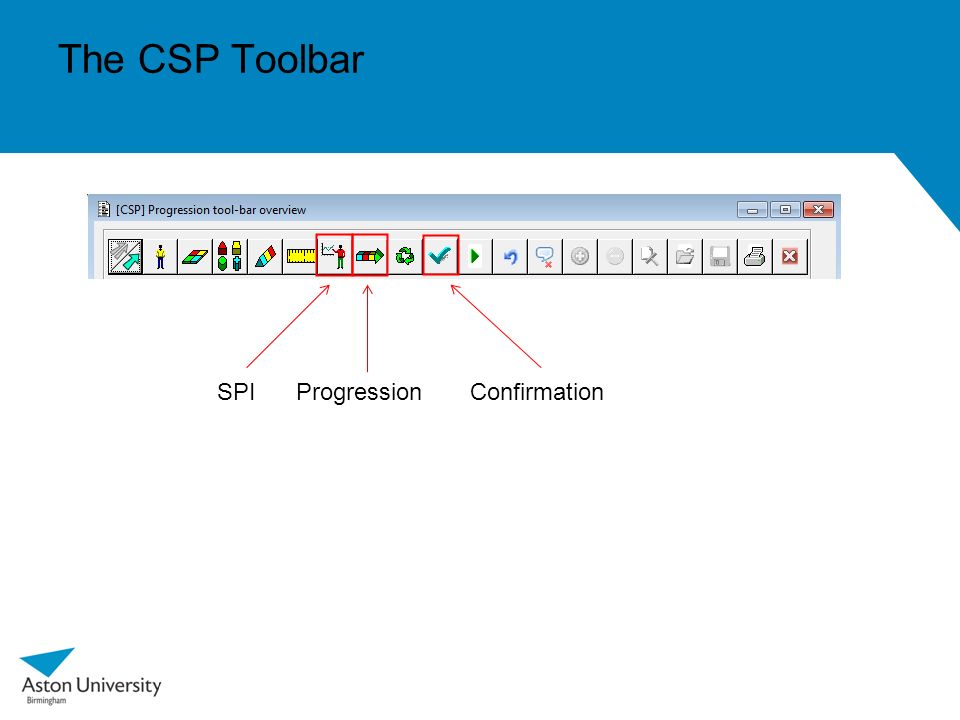Screen dimensions: 960x720
Task: Click the blue undo arrow icon
Action: pos(510,256)
